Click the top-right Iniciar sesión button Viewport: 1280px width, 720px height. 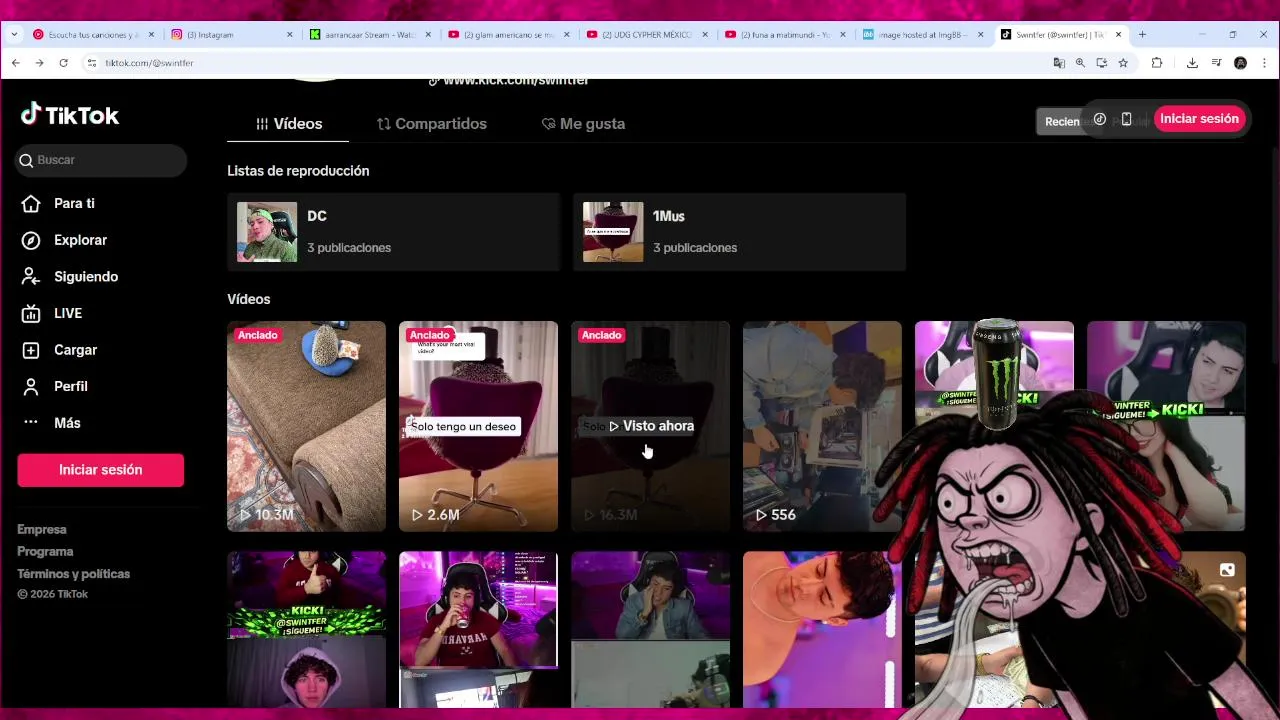[1199, 119]
